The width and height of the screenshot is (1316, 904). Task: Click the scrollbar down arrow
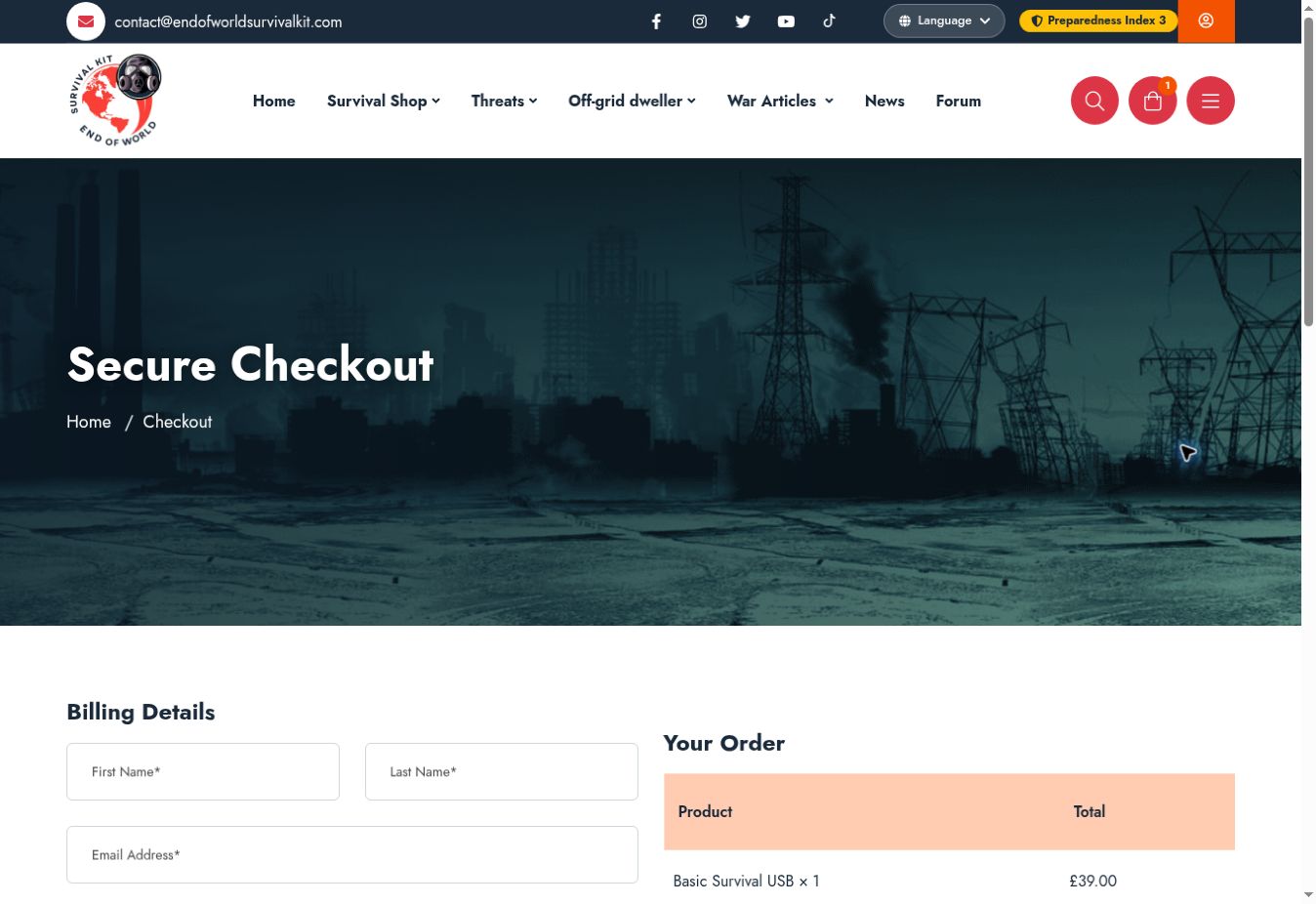coord(1309,895)
